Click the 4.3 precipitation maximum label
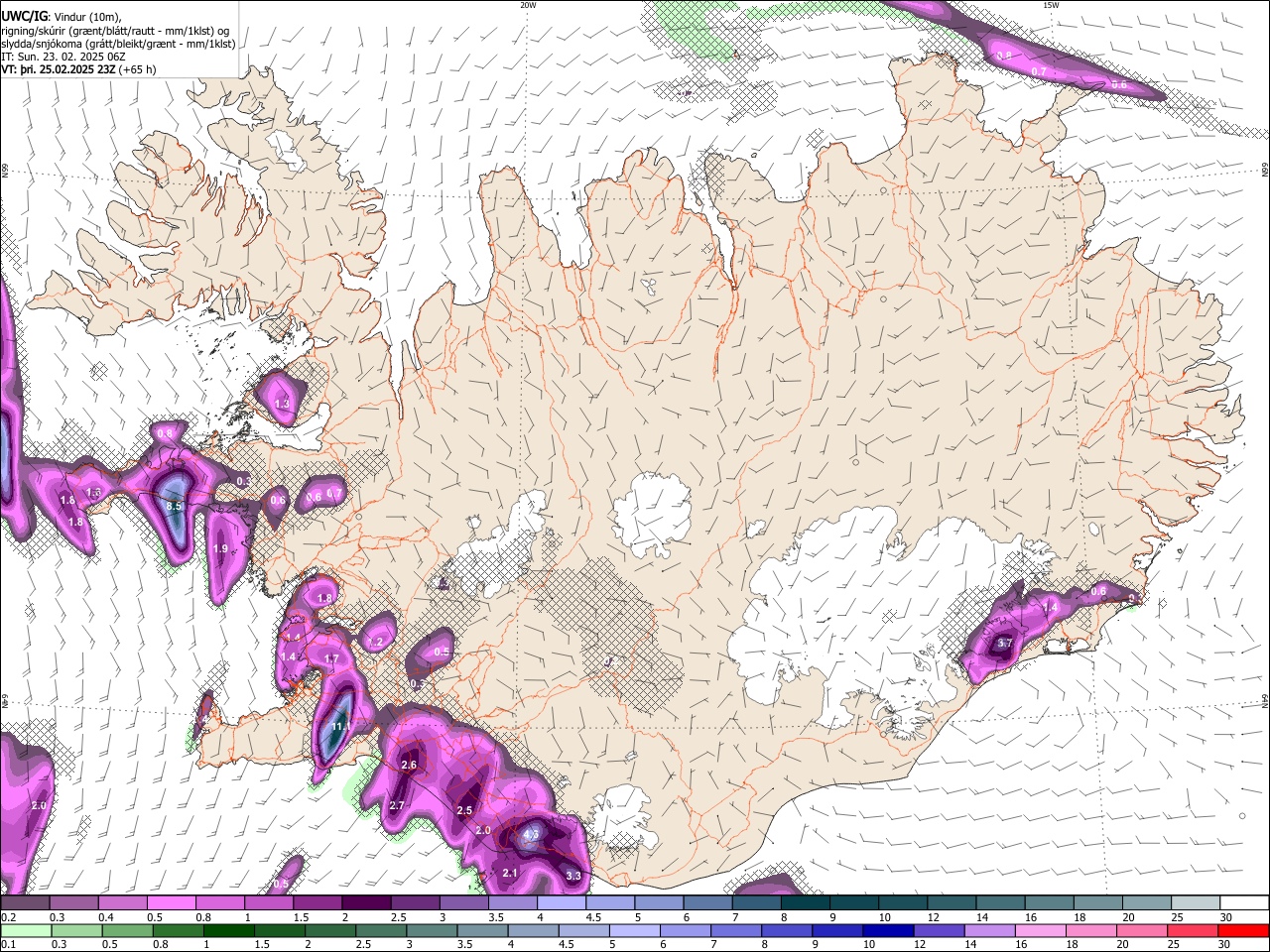 pos(530,836)
